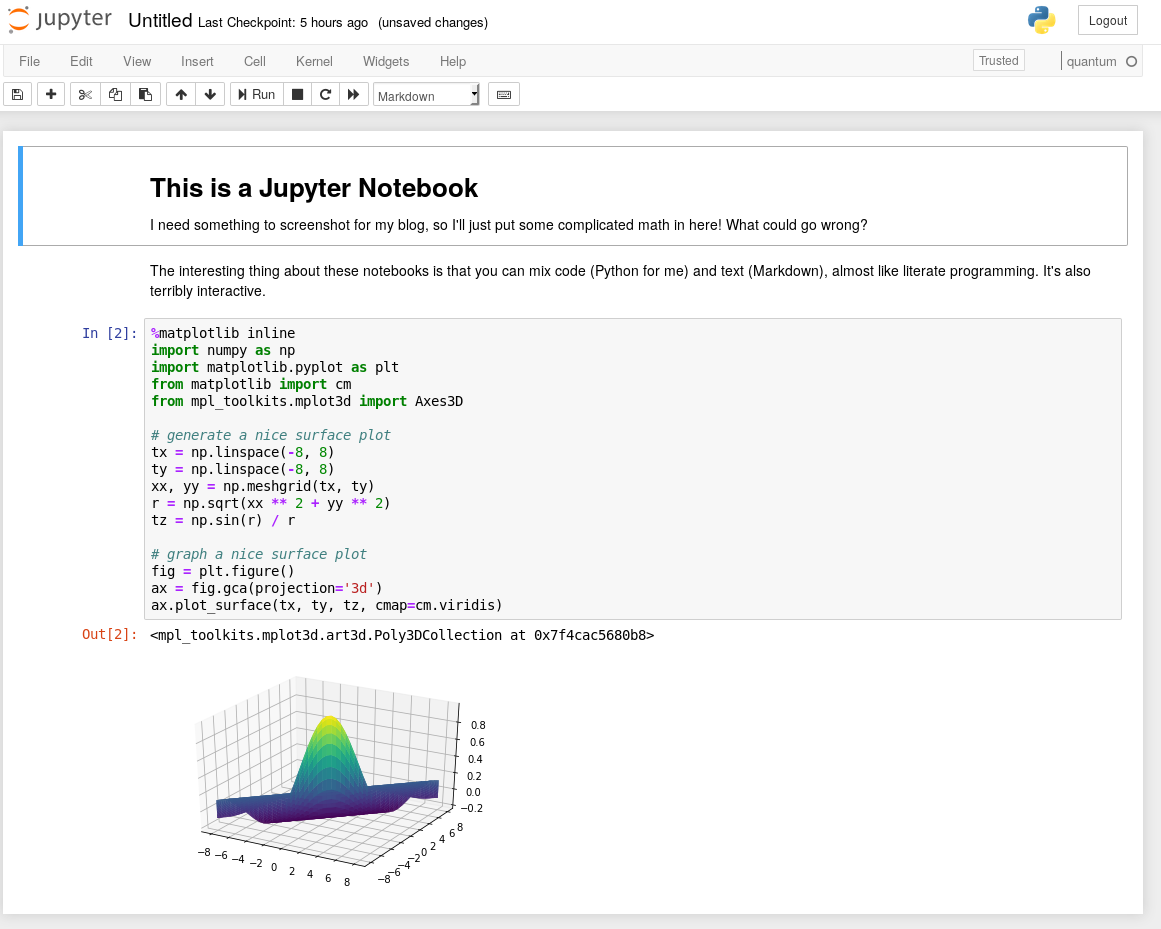
Task: Save and checkpoint the notebook
Action: (18, 95)
